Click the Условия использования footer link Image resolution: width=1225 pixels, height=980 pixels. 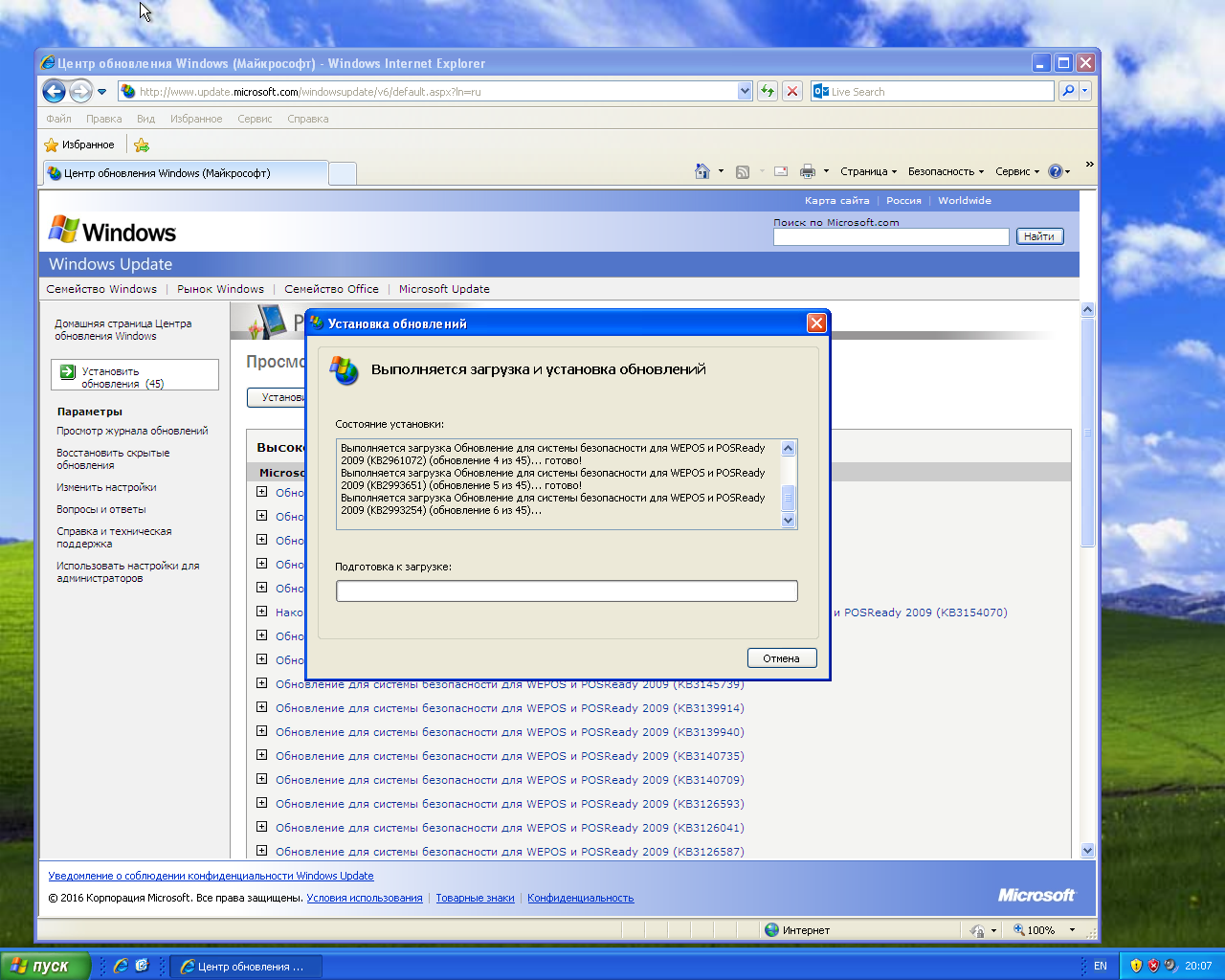365,898
